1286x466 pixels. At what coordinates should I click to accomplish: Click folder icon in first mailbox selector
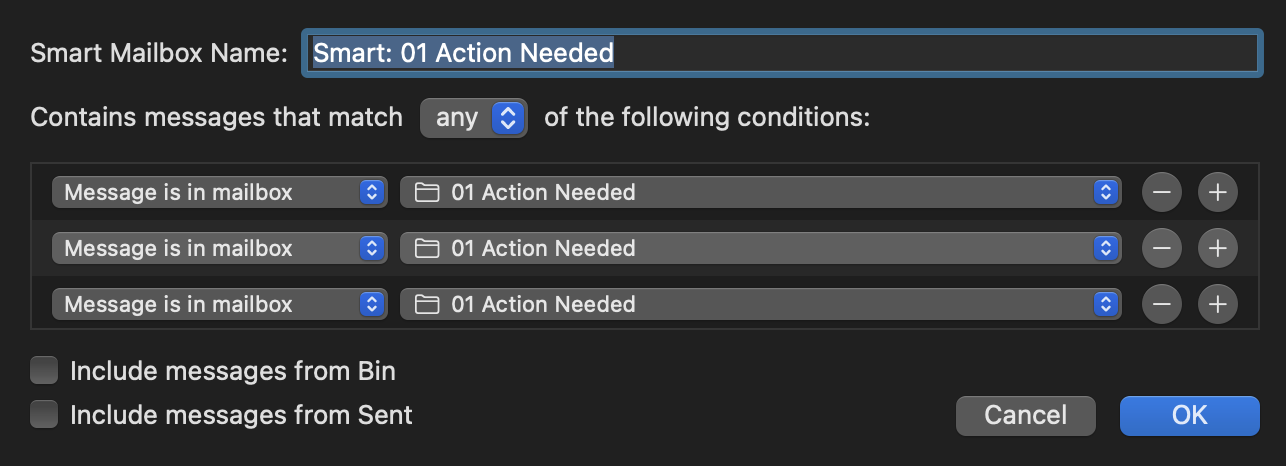pos(427,192)
